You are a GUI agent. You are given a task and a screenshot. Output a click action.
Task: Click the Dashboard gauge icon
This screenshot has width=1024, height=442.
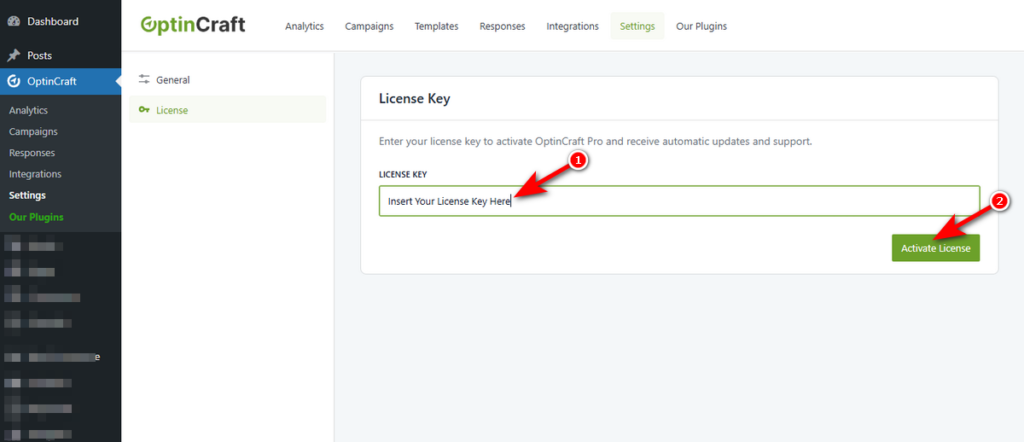(14, 22)
